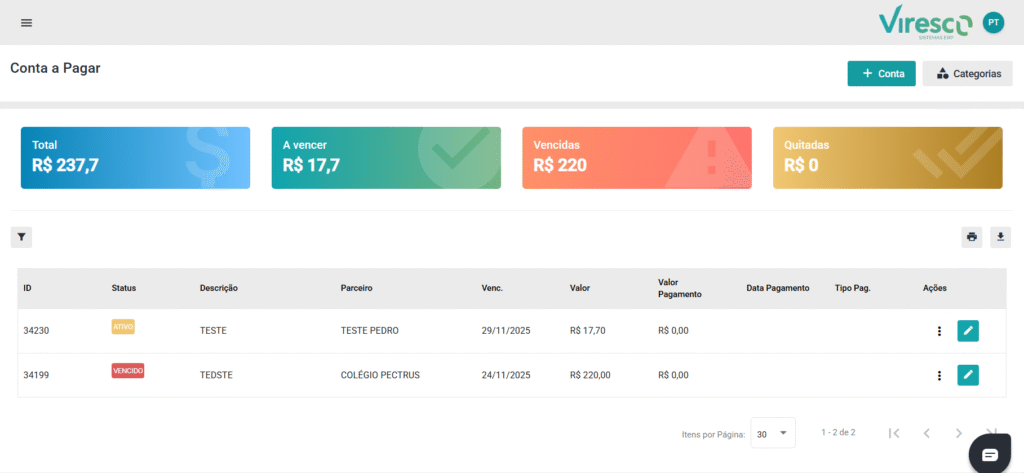1024x473 pixels.
Task: Go to first page of results
Action: click(x=894, y=433)
